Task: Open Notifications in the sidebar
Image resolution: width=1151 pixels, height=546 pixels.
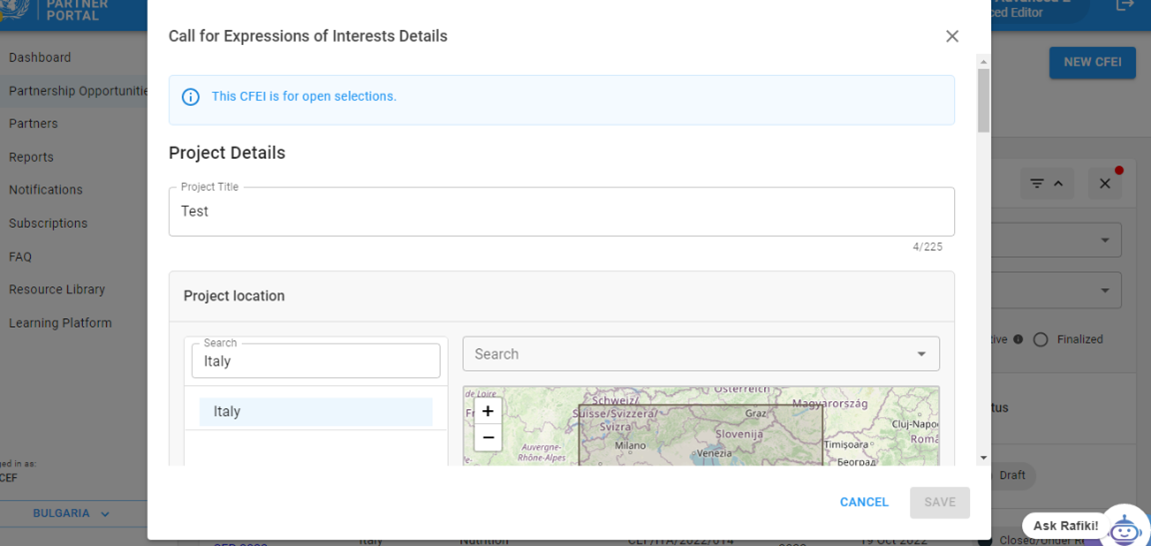Action: [x=46, y=189]
